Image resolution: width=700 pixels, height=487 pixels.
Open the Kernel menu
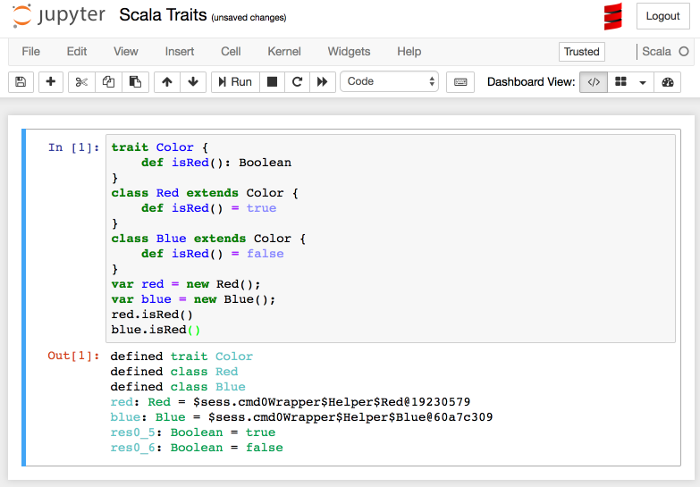284,52
